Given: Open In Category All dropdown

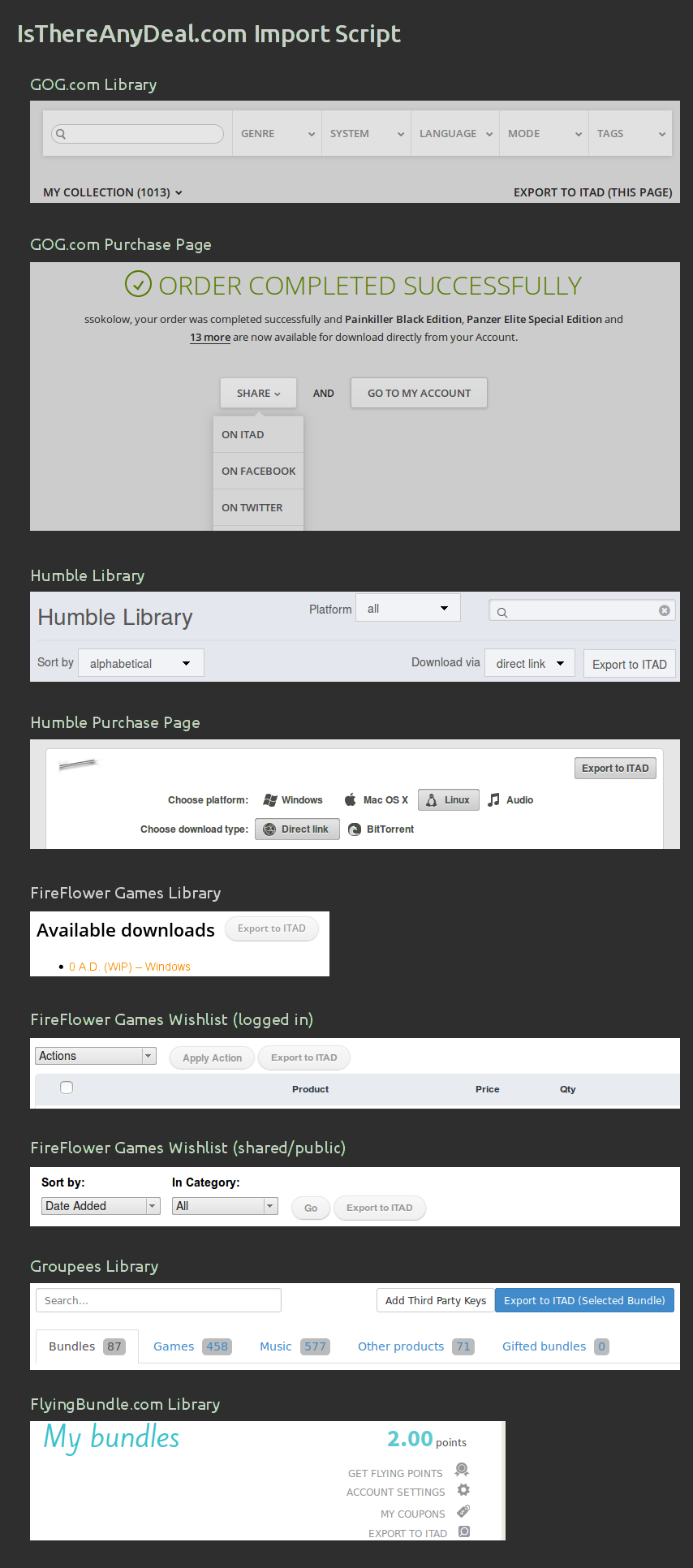Looking at the screenshot, I should (x=225, y=1206).
